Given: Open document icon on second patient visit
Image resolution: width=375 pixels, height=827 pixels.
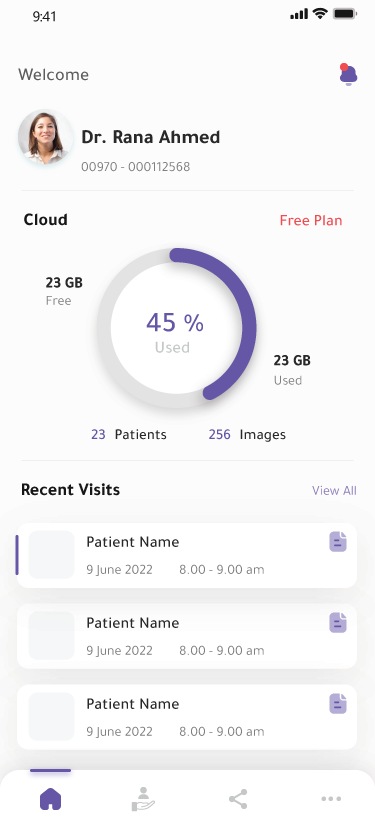Looking at the screenshot, I should pyautogui.click(x=338, y=623).
